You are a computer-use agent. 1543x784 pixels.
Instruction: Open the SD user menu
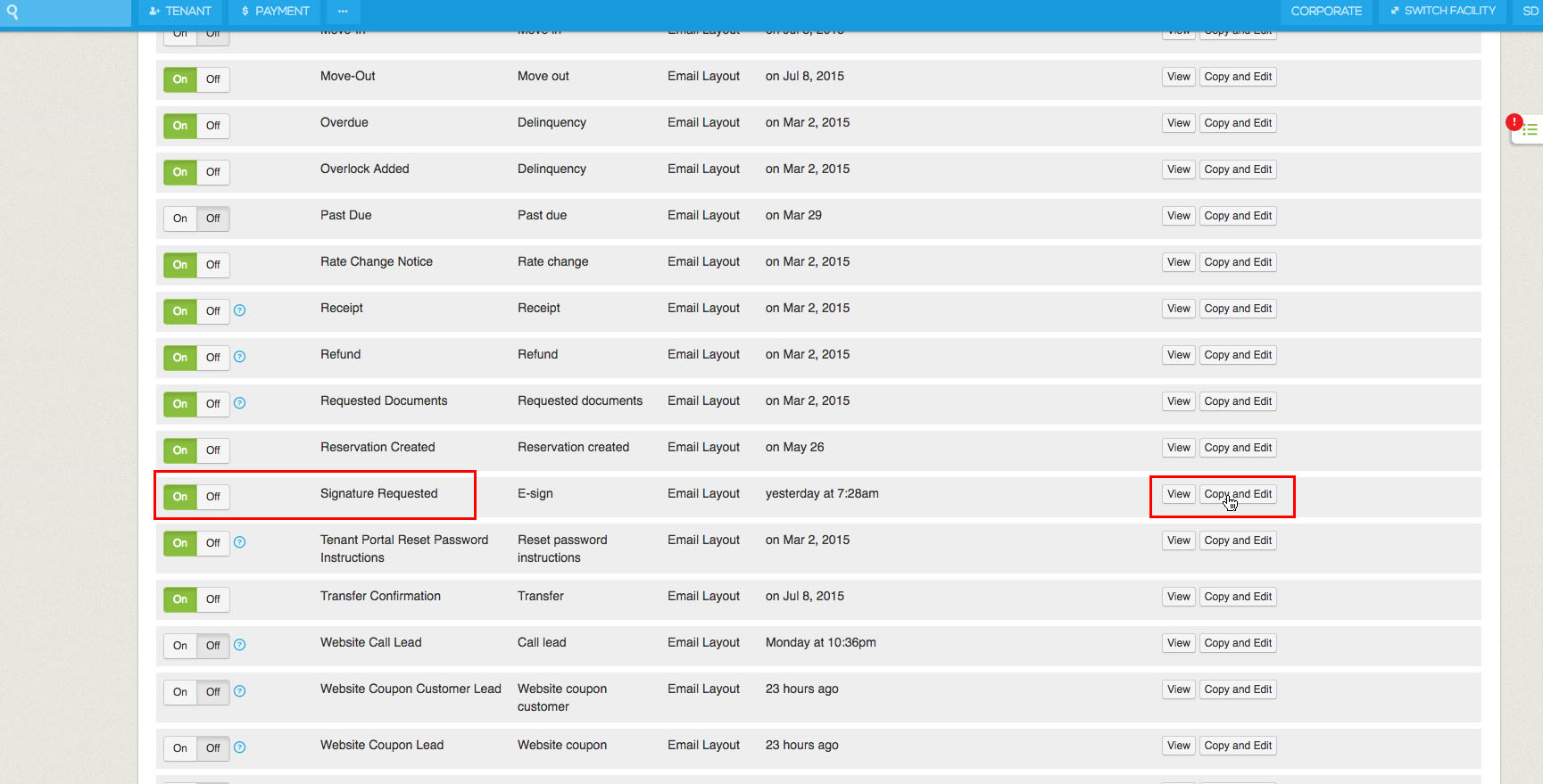(x=1530, y=12)
